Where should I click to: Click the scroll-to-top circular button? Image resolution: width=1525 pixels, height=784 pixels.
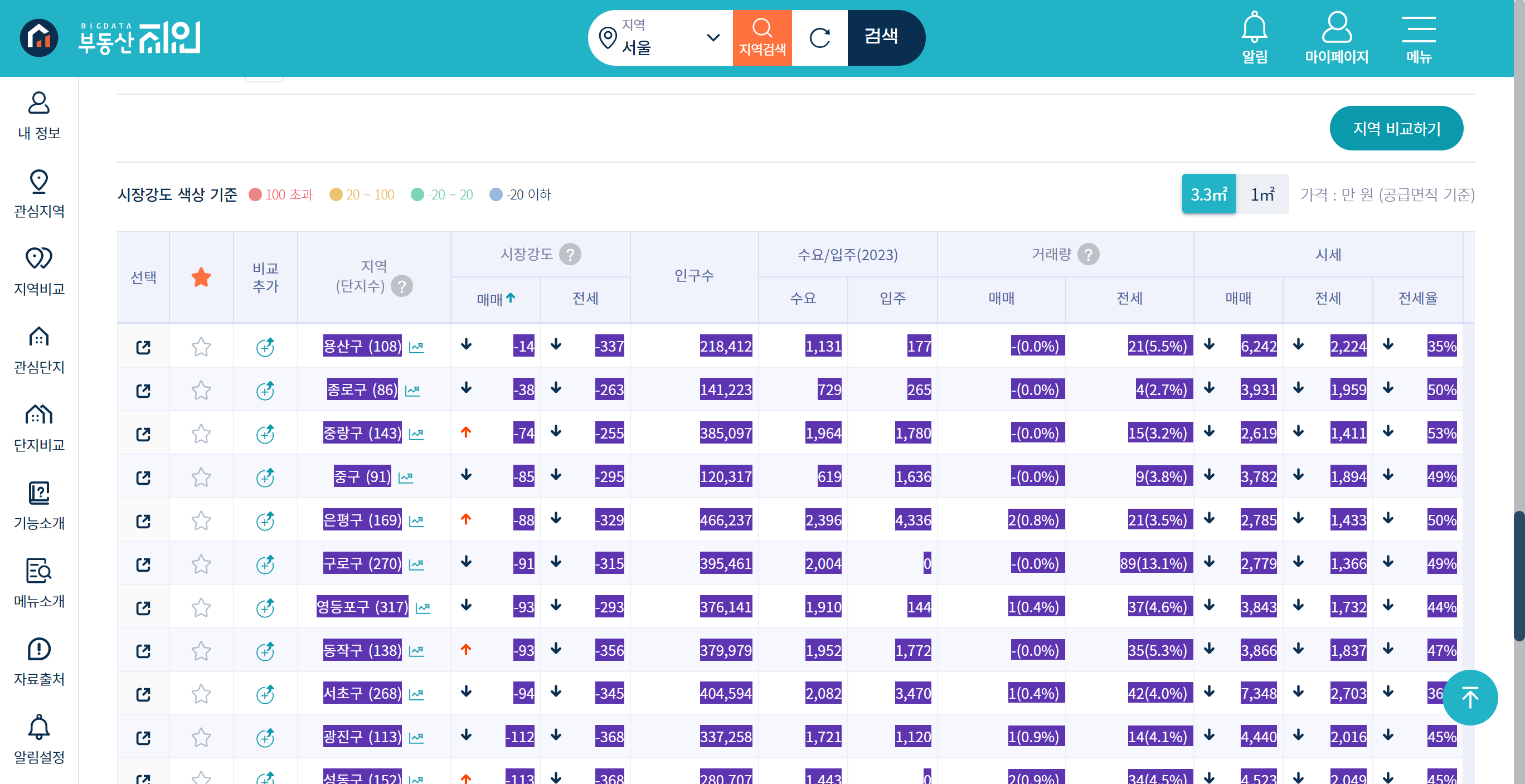[1470, 697]
